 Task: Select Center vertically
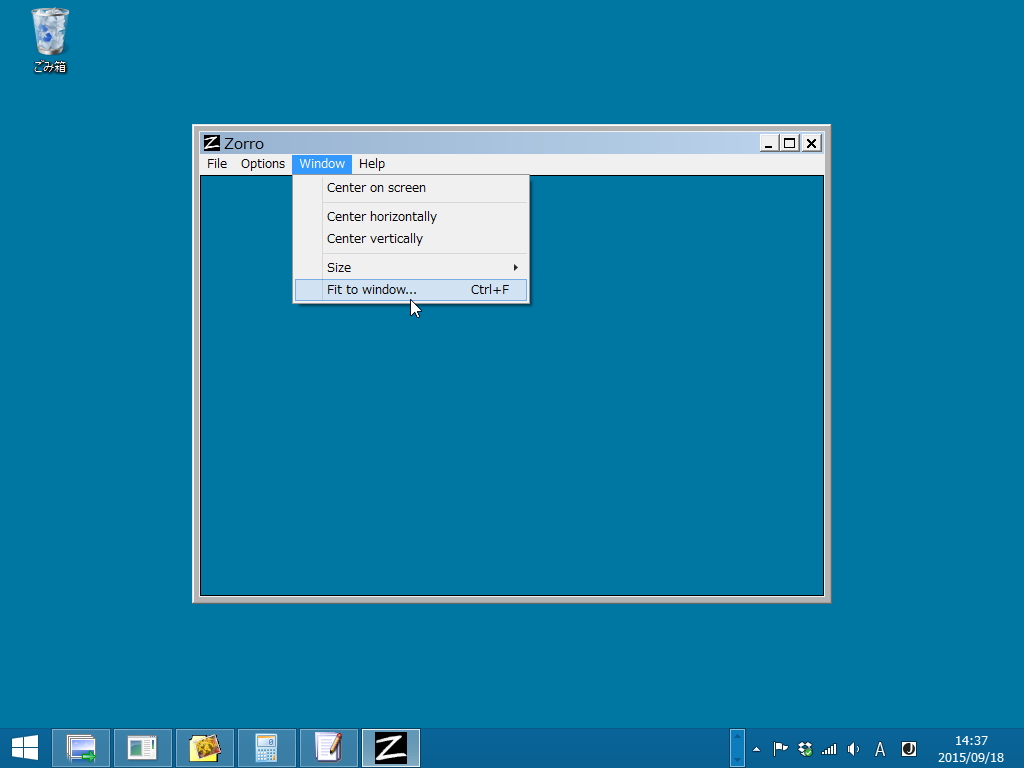click(411, 239)
